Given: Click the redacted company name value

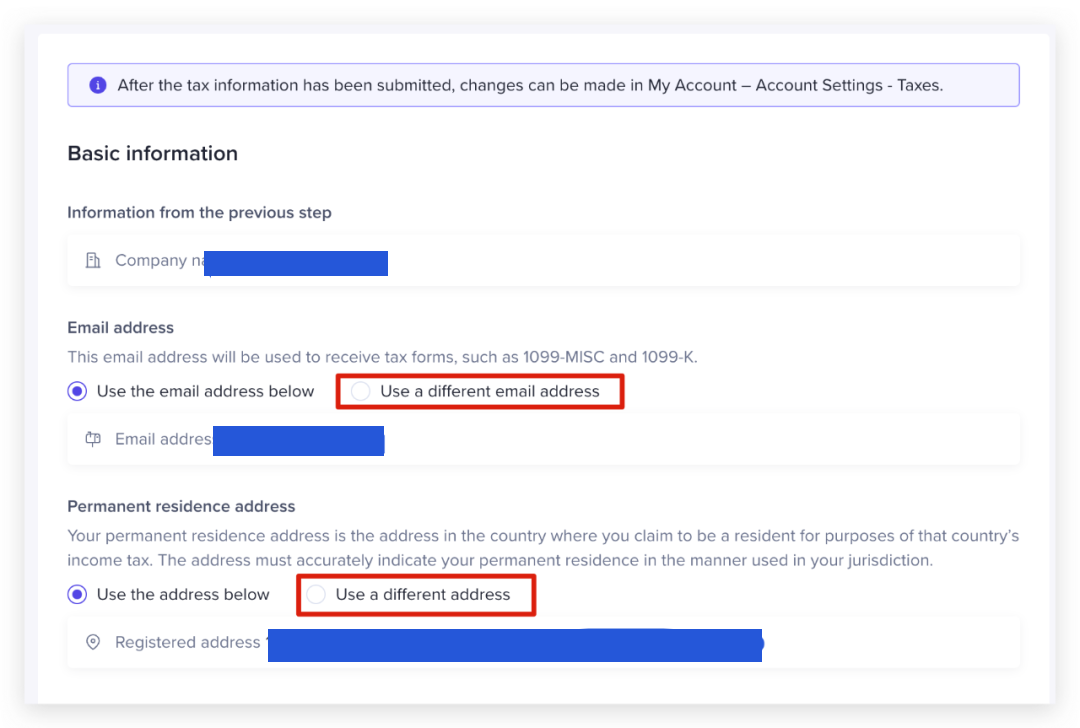Looking at the screenshot, I should click(296, 263).
